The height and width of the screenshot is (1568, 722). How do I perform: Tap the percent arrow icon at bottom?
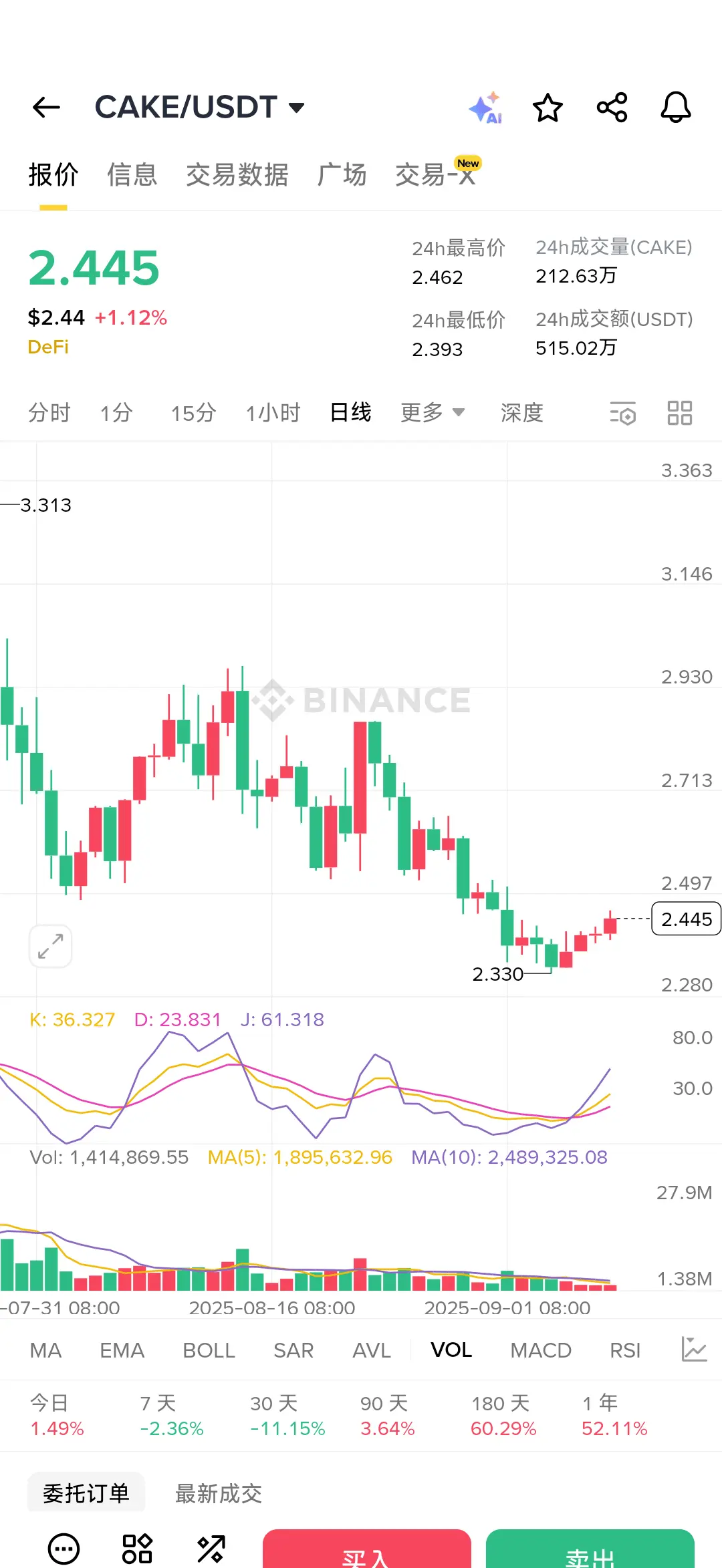point(211,1549)
